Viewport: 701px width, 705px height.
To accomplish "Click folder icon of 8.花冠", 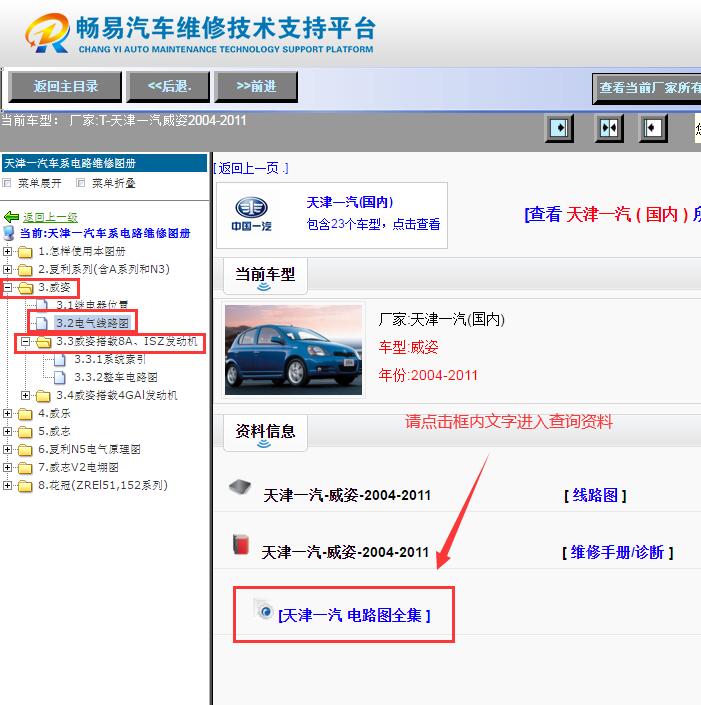I will [x=25, y=486].
